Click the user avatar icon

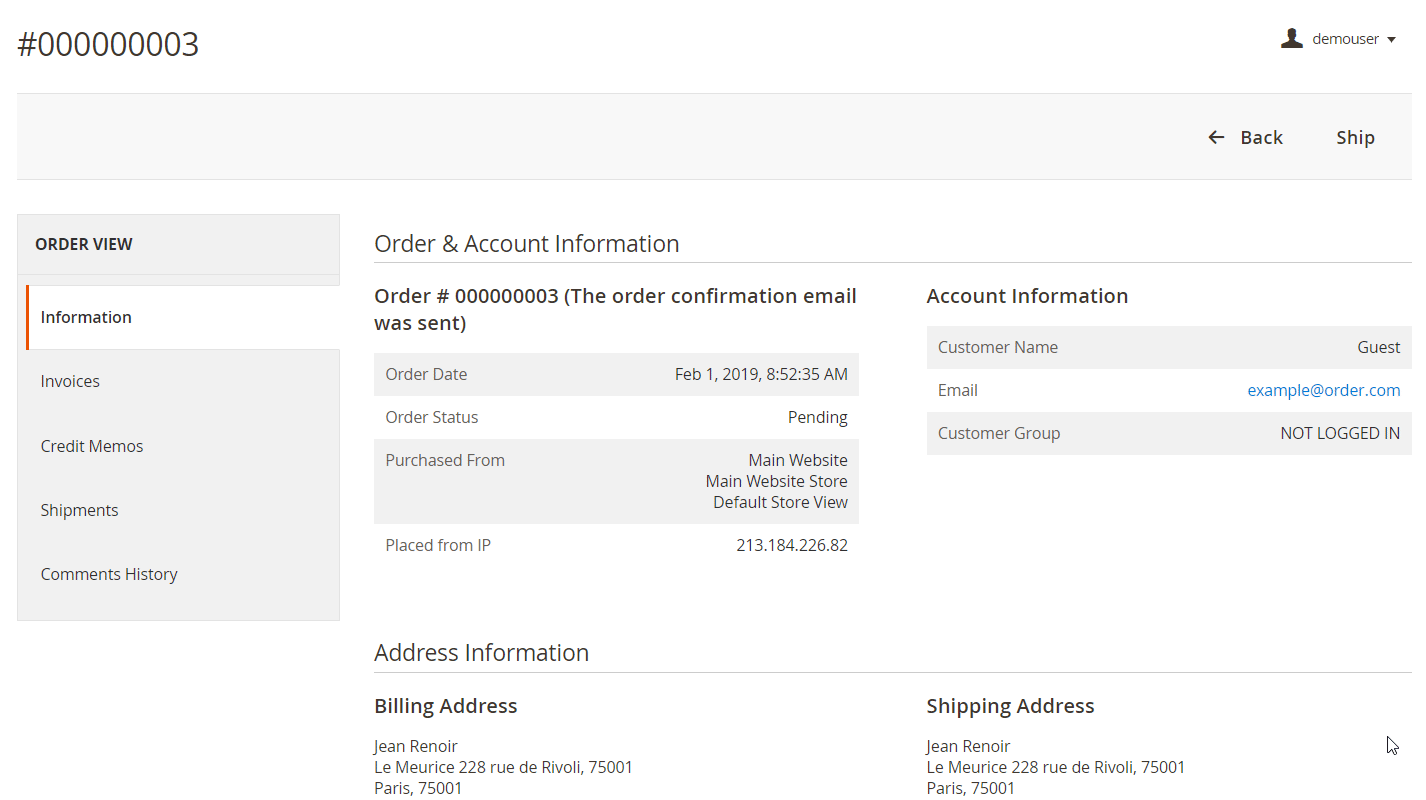[1292, 39]
